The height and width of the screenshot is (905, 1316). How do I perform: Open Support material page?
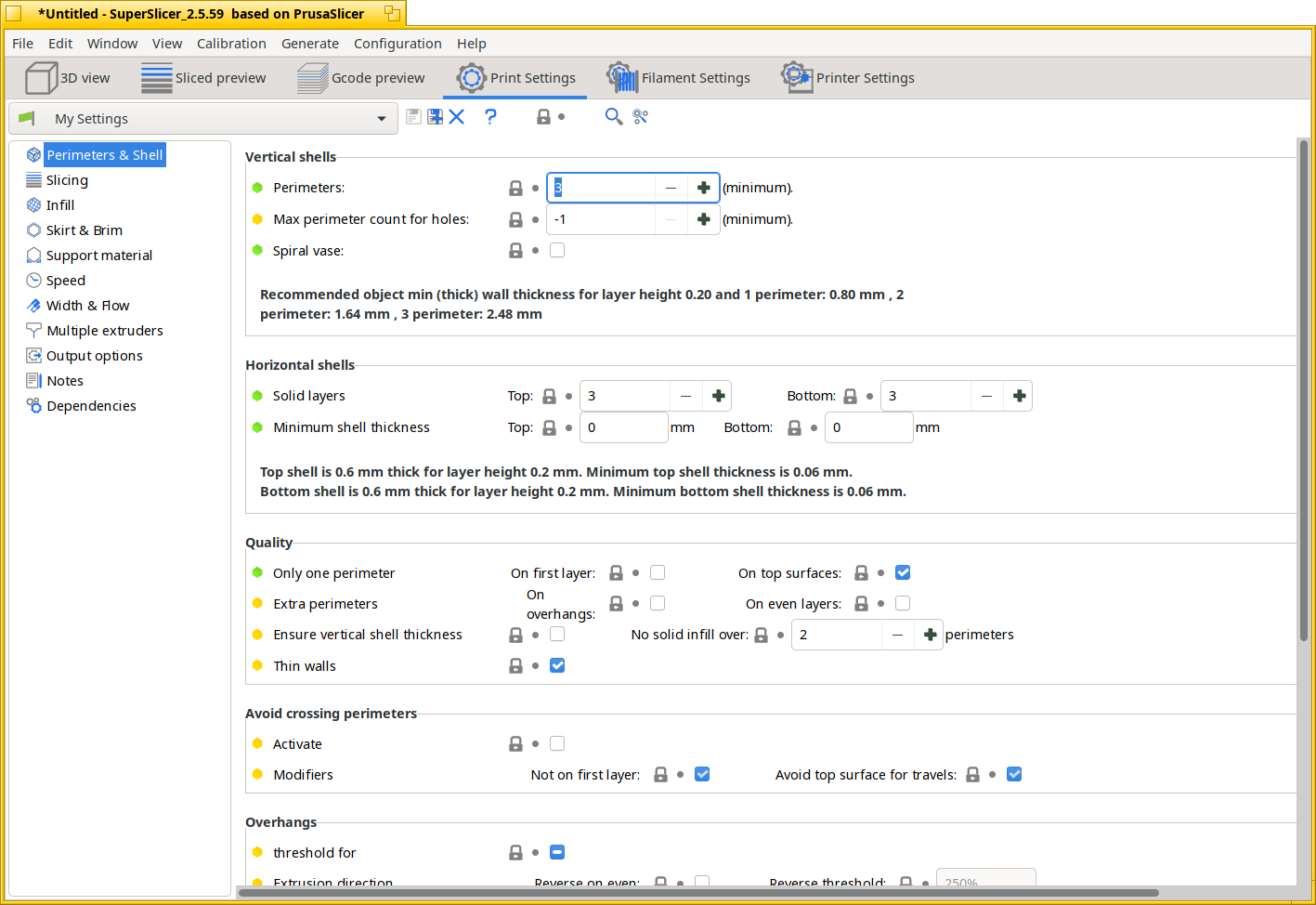[98, 256]
